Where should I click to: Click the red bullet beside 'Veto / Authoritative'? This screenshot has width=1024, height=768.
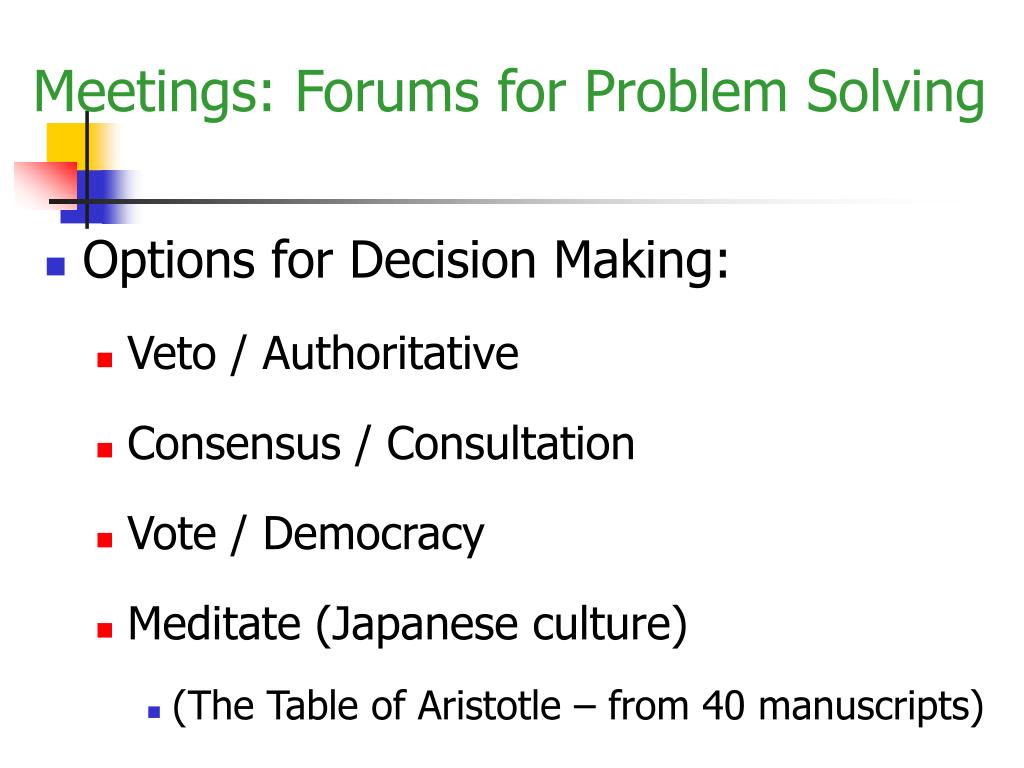(x=103, y=360)
